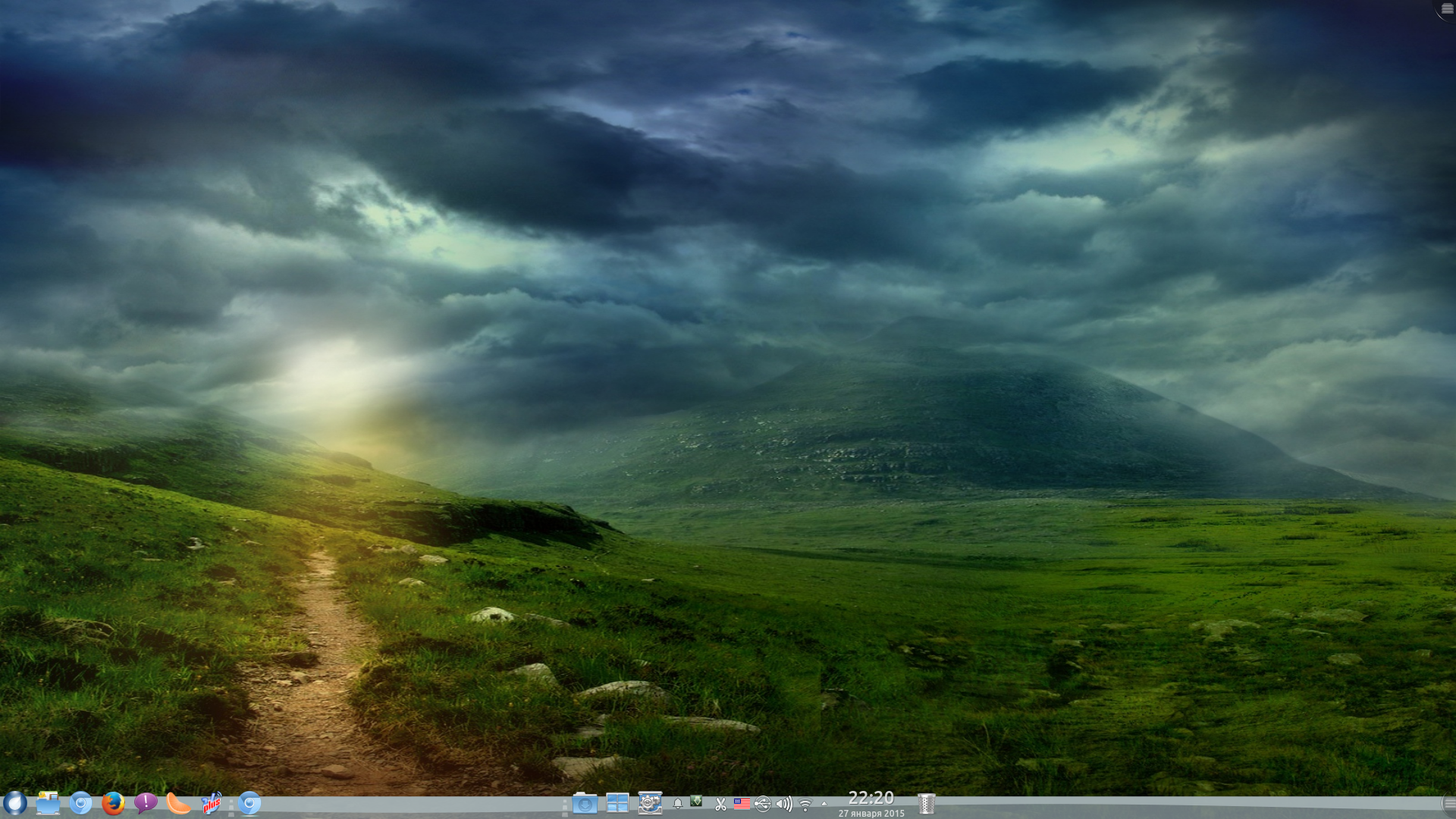Switch keyboard layout via US flag

coord(742,804)
